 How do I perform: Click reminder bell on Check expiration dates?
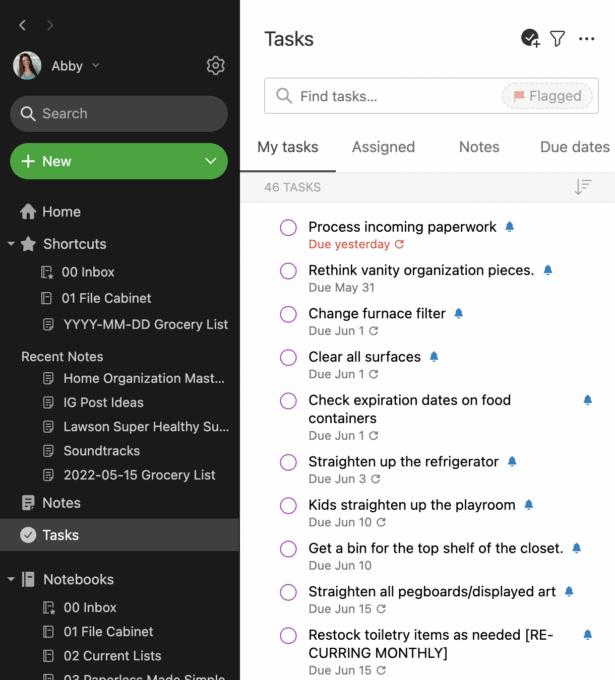(x=588, y=400)
